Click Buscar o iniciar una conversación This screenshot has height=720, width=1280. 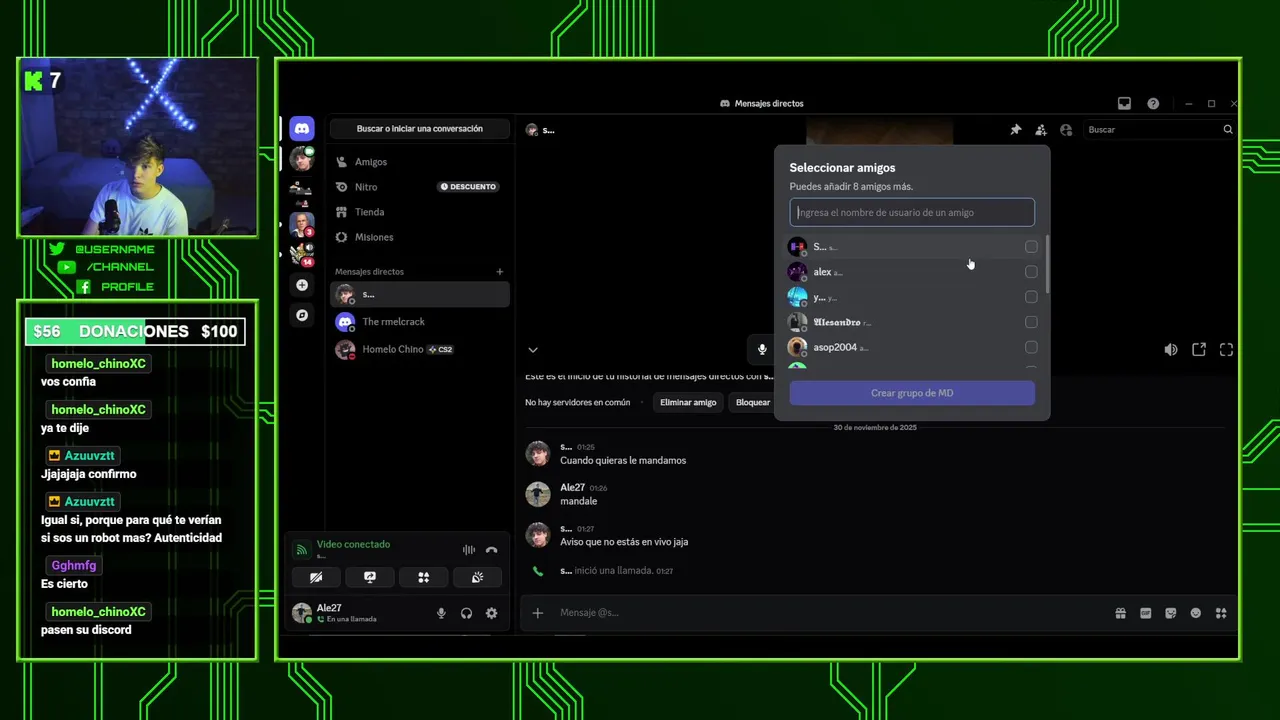pyautogui.click(x=420, y=129)
